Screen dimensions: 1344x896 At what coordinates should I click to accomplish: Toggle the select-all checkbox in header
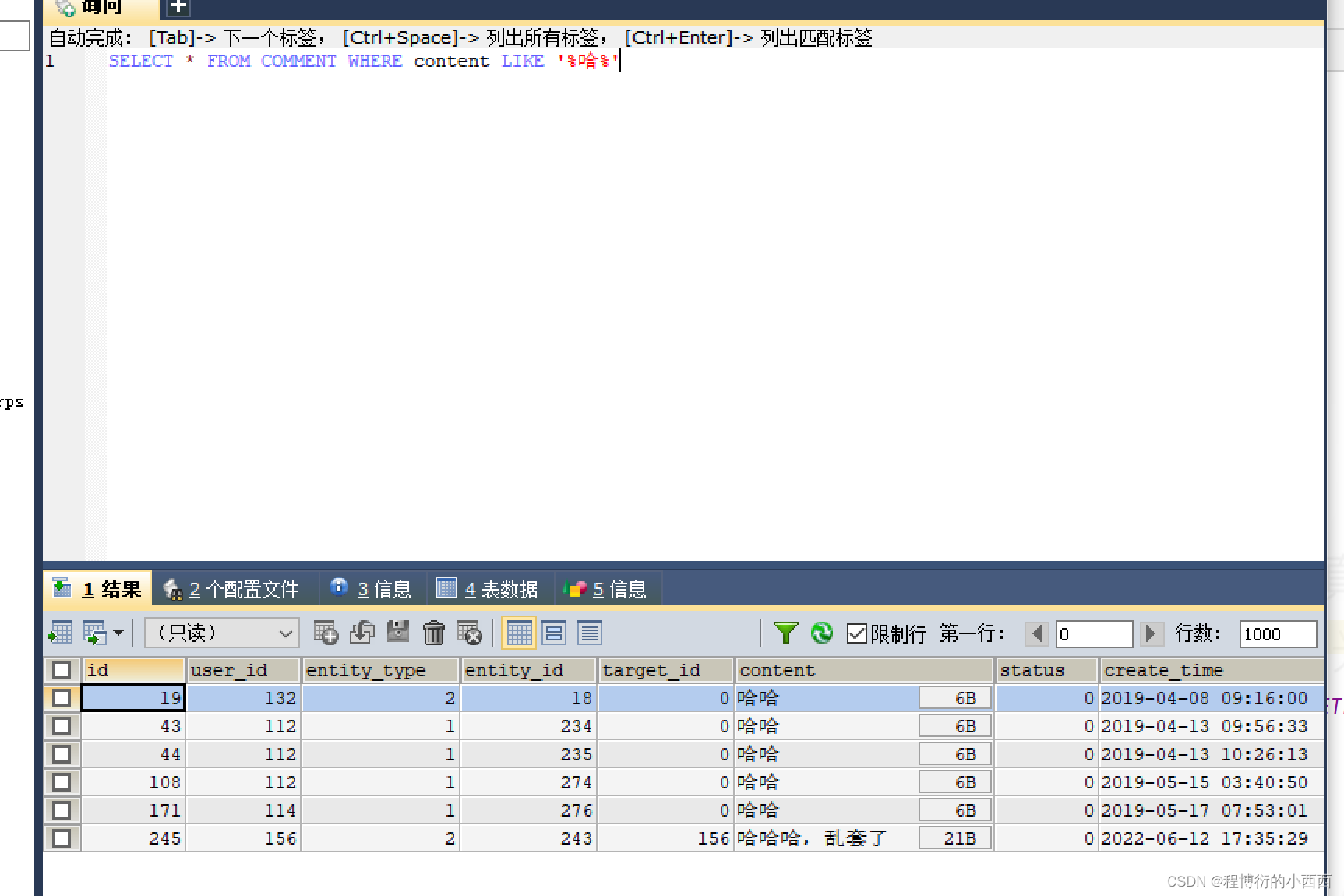(62, 670)
